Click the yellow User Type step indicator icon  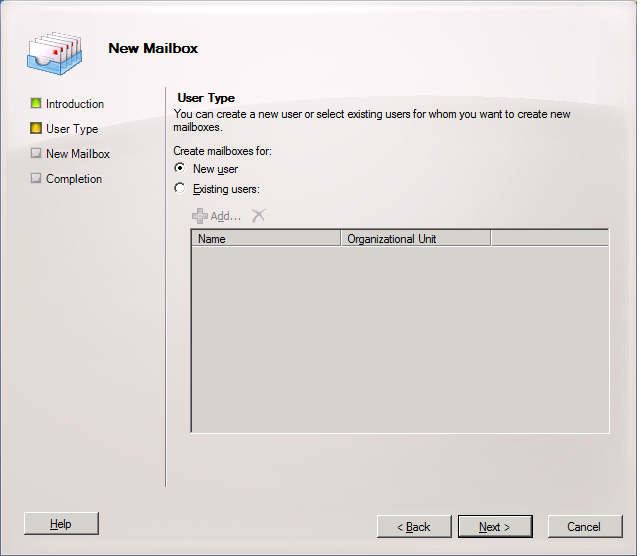pyautogui.click(x=36, y=128)
